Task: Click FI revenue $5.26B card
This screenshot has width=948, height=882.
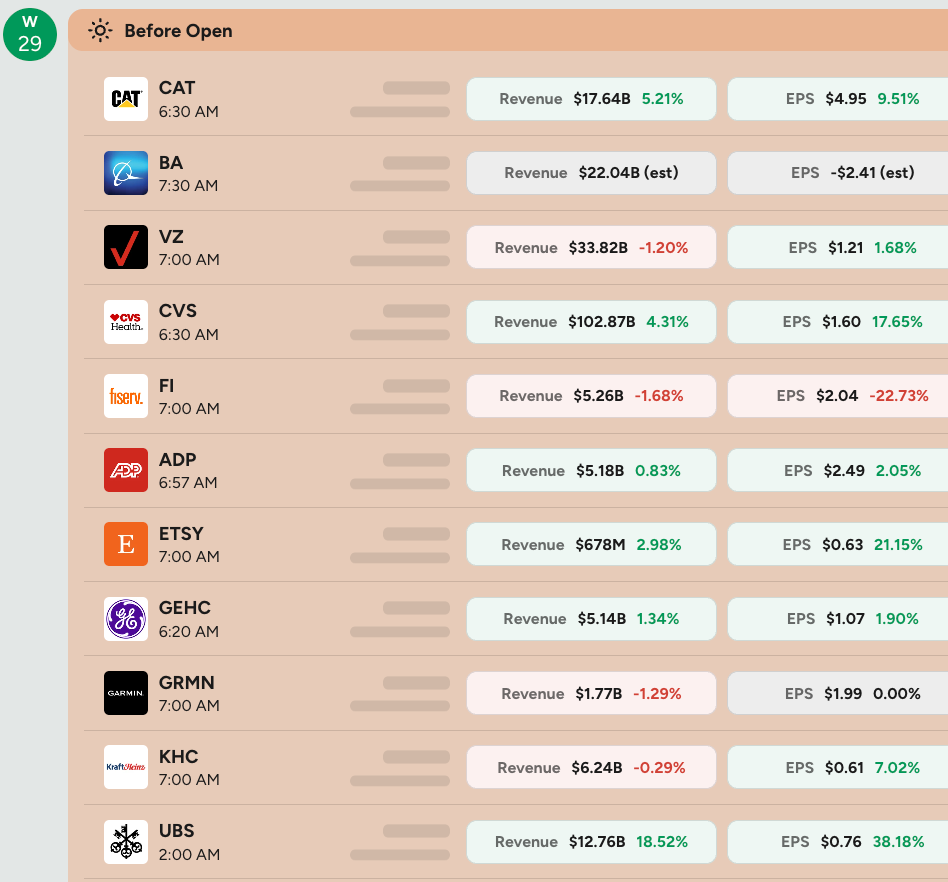Action: click(591, 396)
